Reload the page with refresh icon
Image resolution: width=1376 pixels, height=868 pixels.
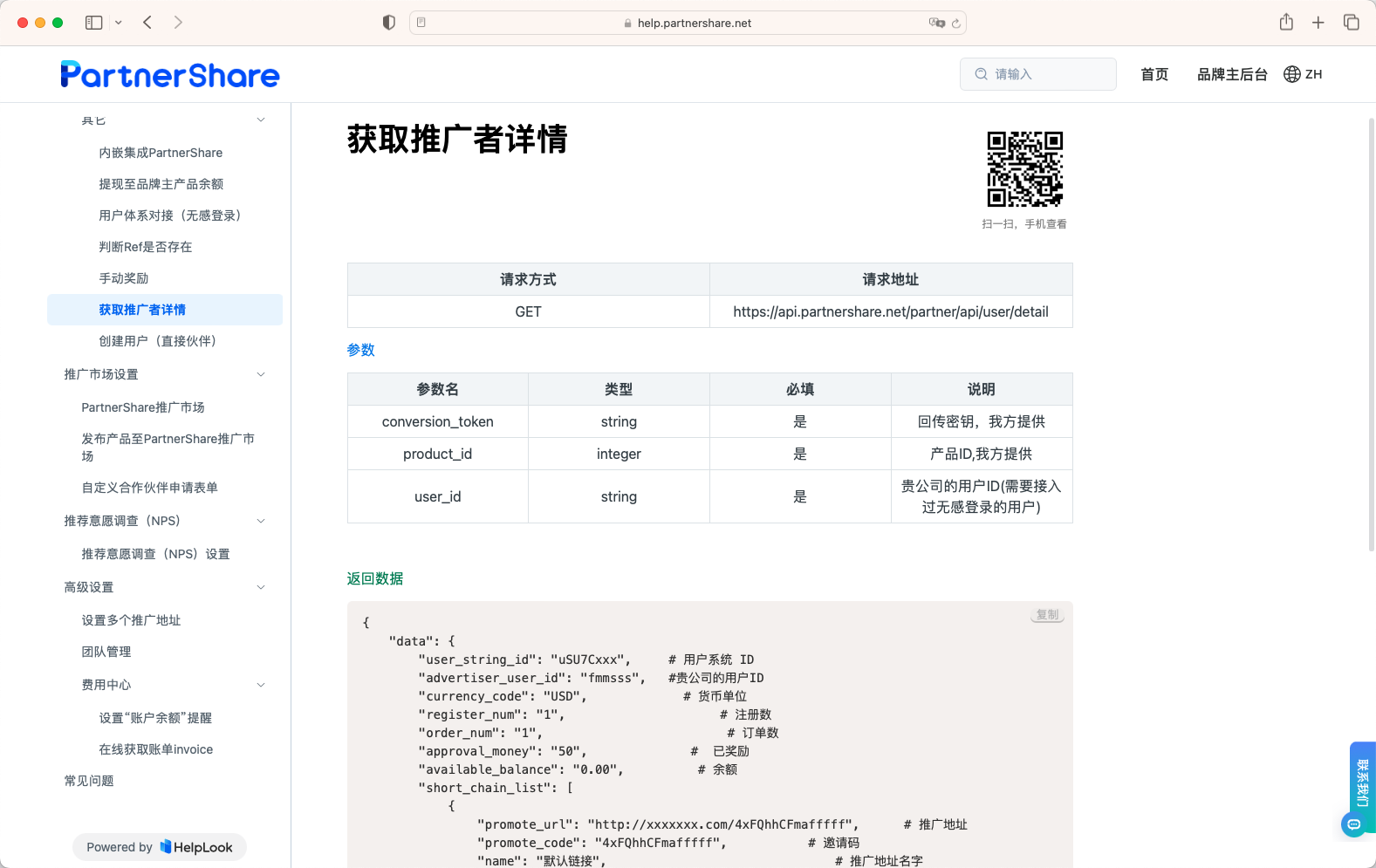pyautogui.click(x=956, y=24)
